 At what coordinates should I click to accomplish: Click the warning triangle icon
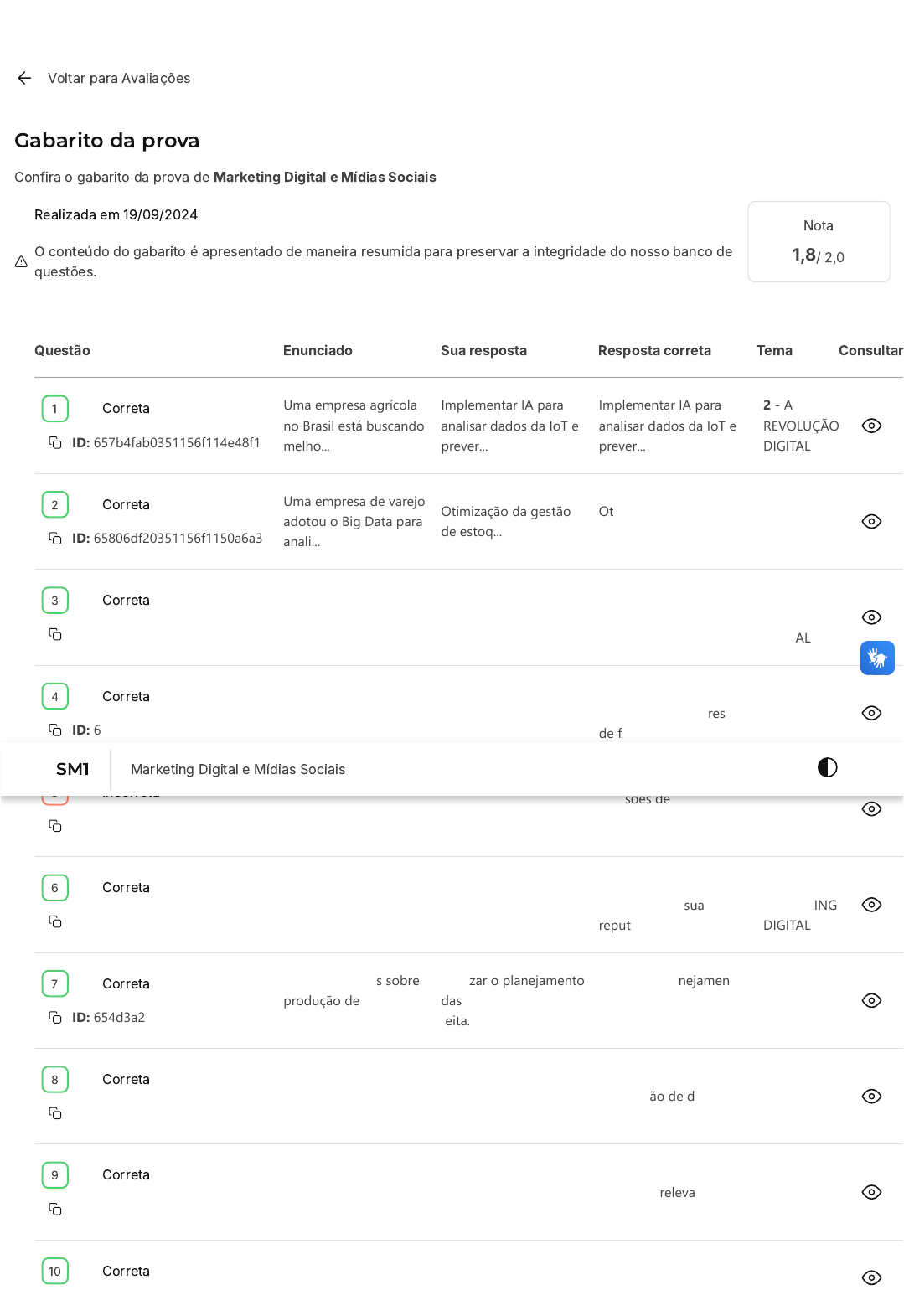[x=22, y=261]
